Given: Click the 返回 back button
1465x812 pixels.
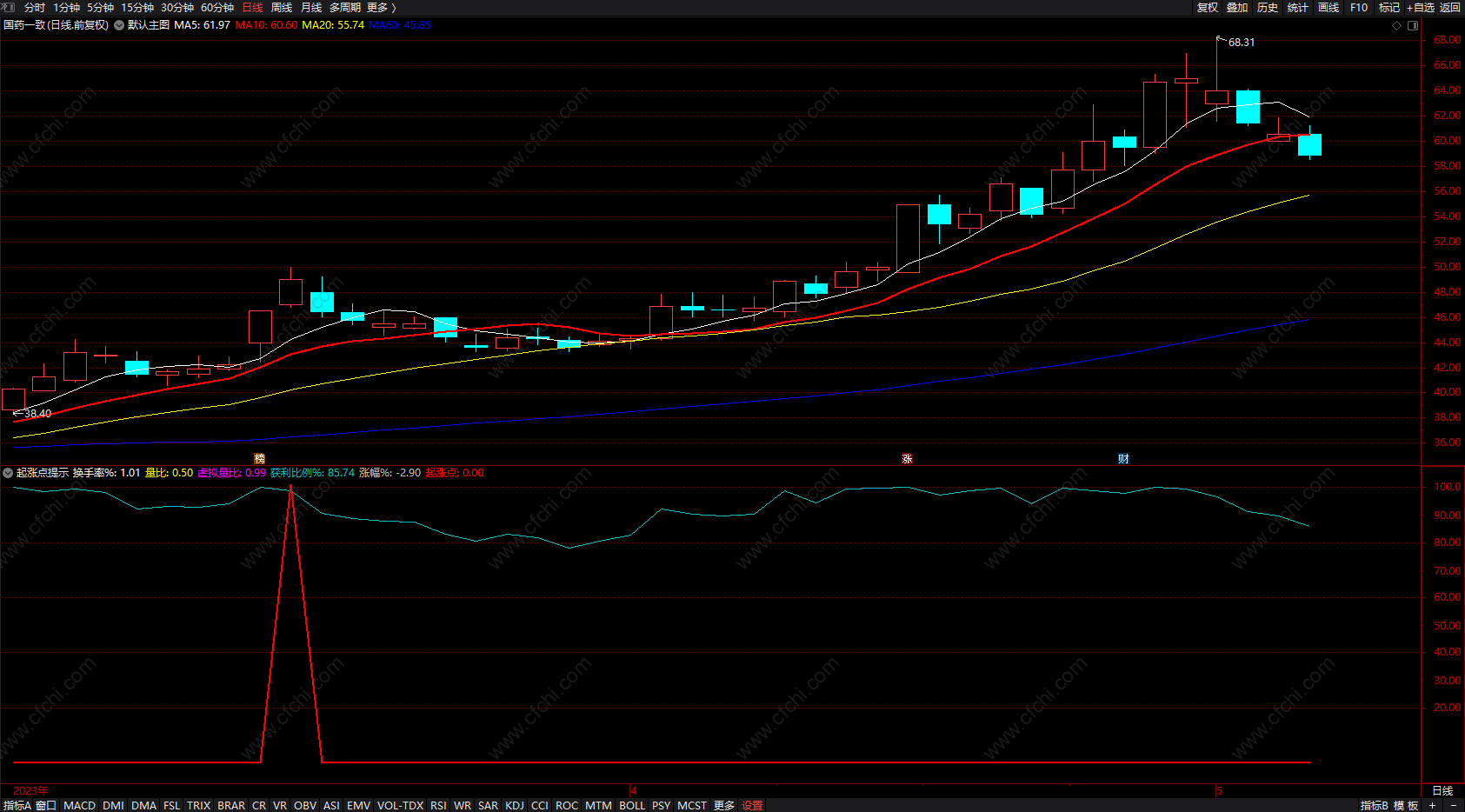Looking at the screenshot, I should click(1450, 7).
